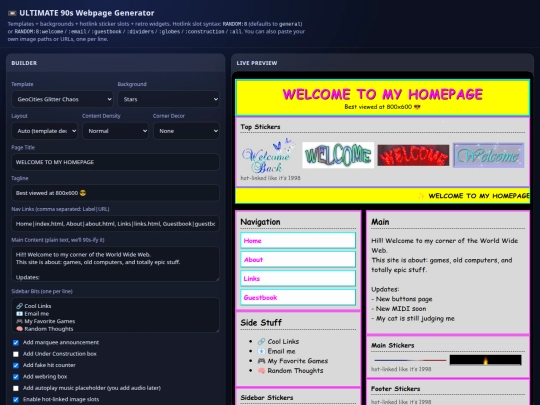Screen dimensions: 540x405
Task: Click the sunglasses emoji in preview tagline
Action: pyautogui.click(x=417, y=107)
